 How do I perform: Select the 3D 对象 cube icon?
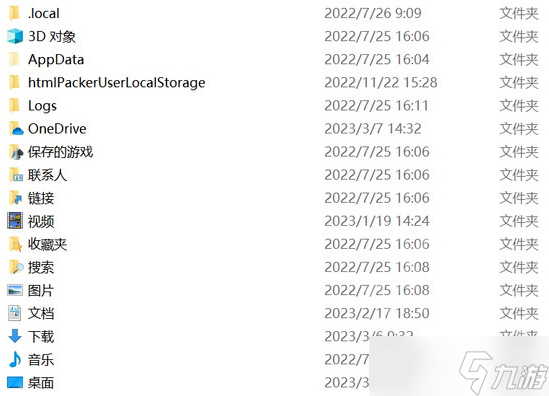(x=15, y=36)
